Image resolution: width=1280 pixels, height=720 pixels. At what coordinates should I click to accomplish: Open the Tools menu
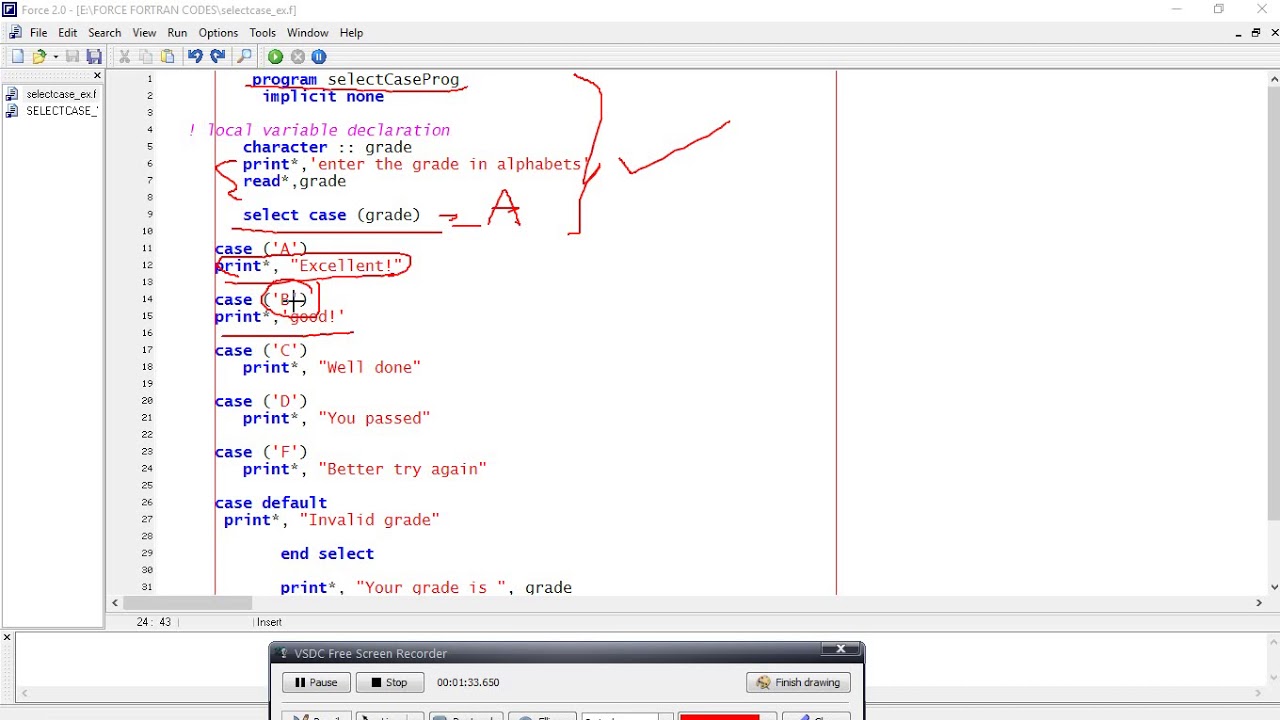[263, 33]
